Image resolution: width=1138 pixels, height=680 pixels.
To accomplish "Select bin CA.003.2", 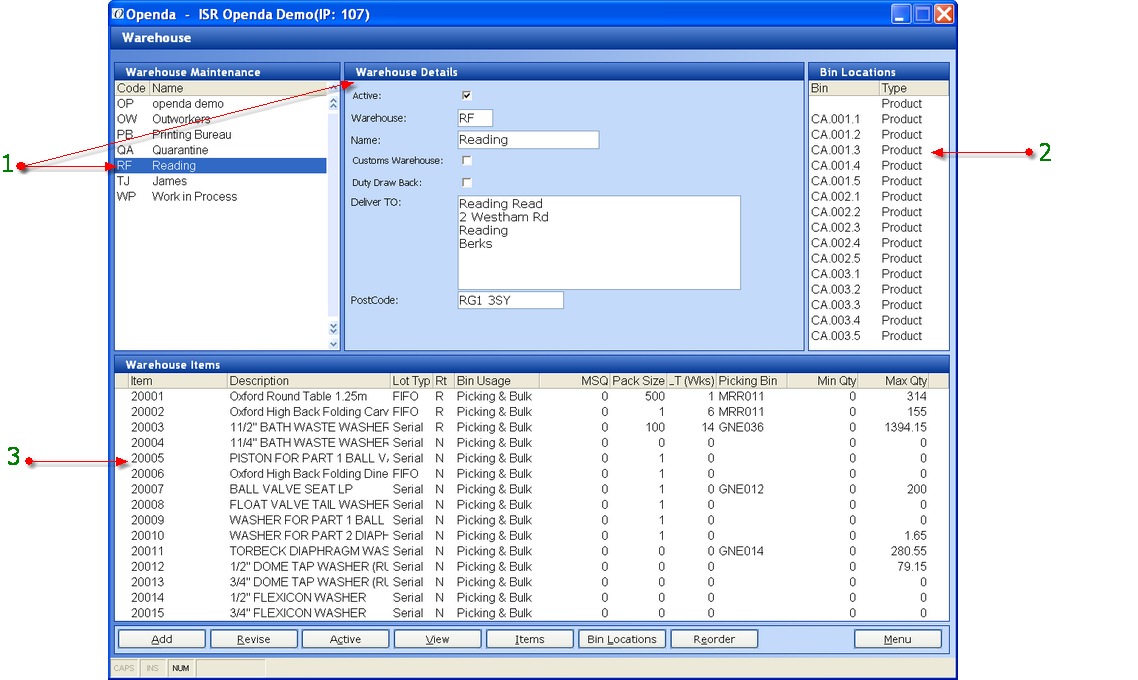I will tap(878, 290).
